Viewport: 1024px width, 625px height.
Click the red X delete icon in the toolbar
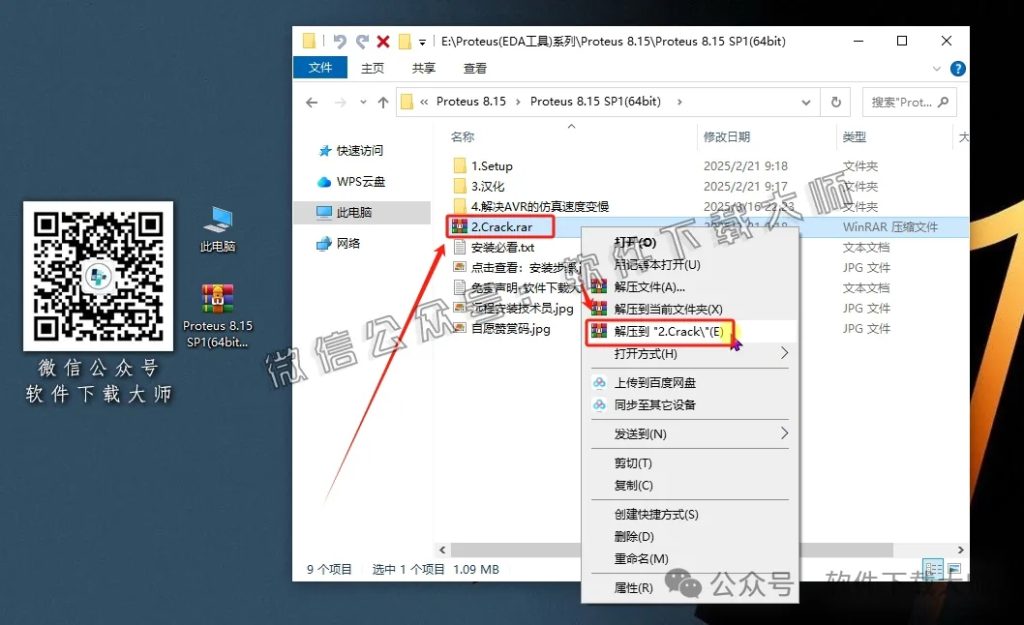coord(384,40)
